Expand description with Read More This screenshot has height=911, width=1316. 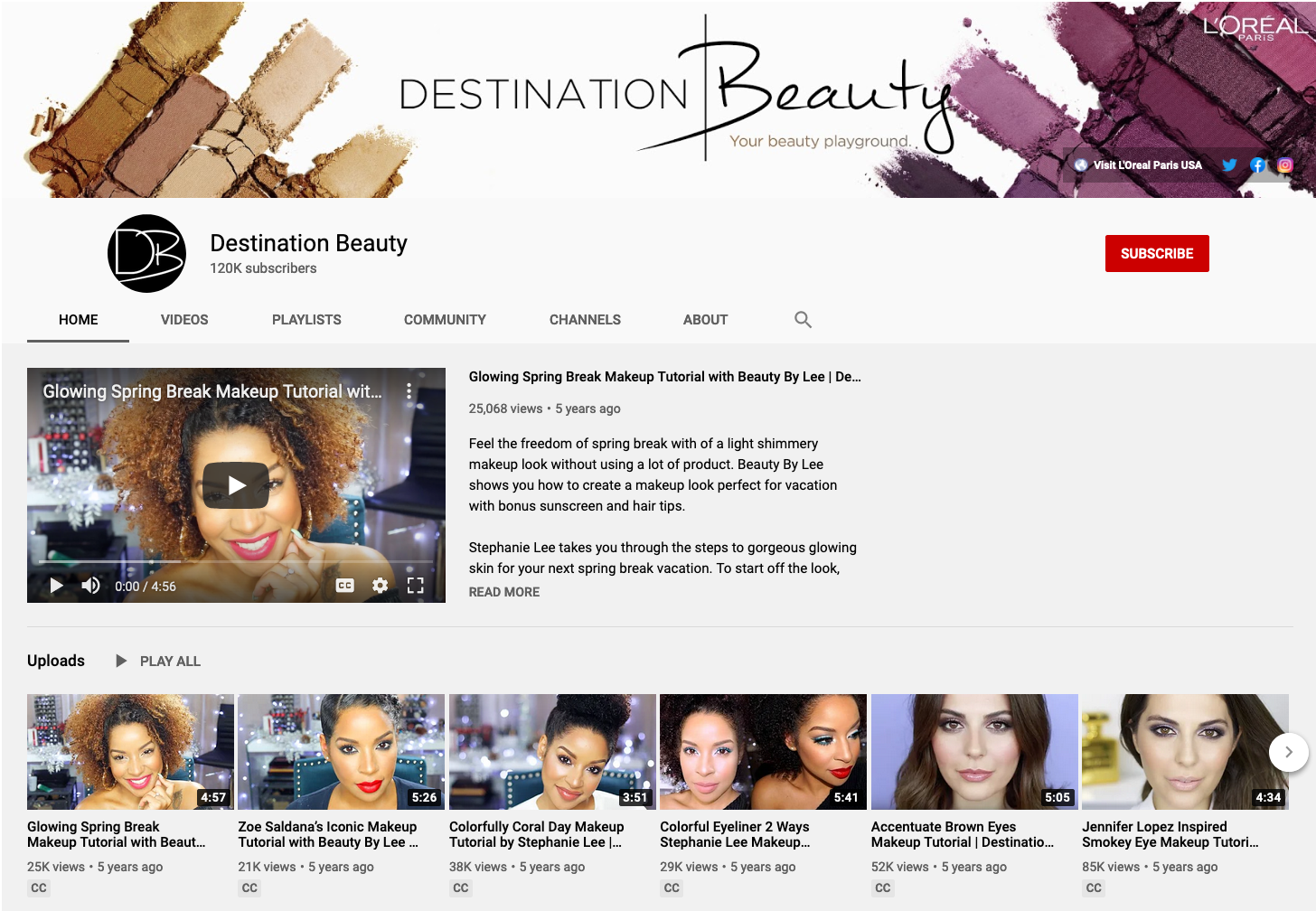pos(503,592)
